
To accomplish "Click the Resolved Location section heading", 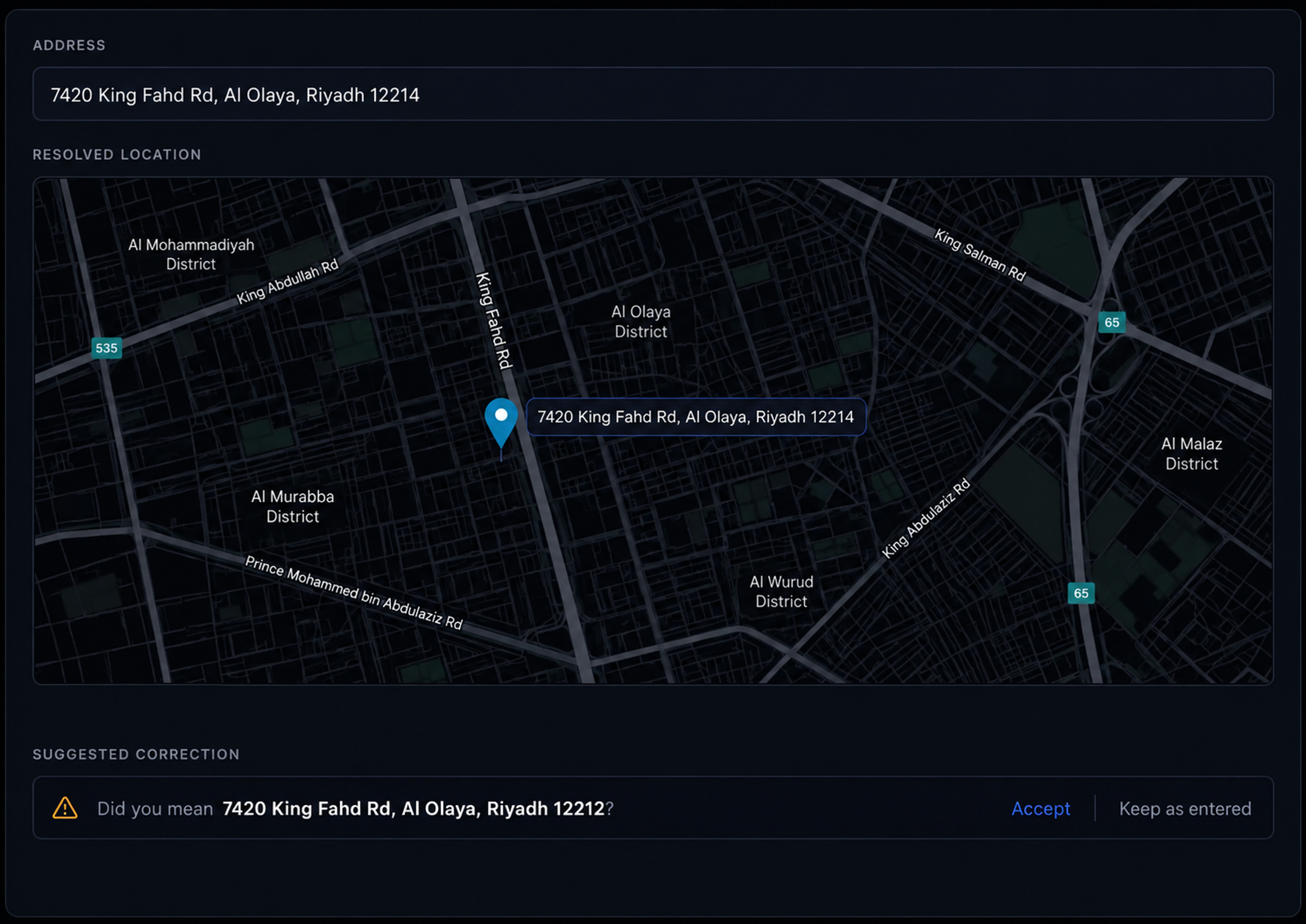I will (x=117, y=155).
